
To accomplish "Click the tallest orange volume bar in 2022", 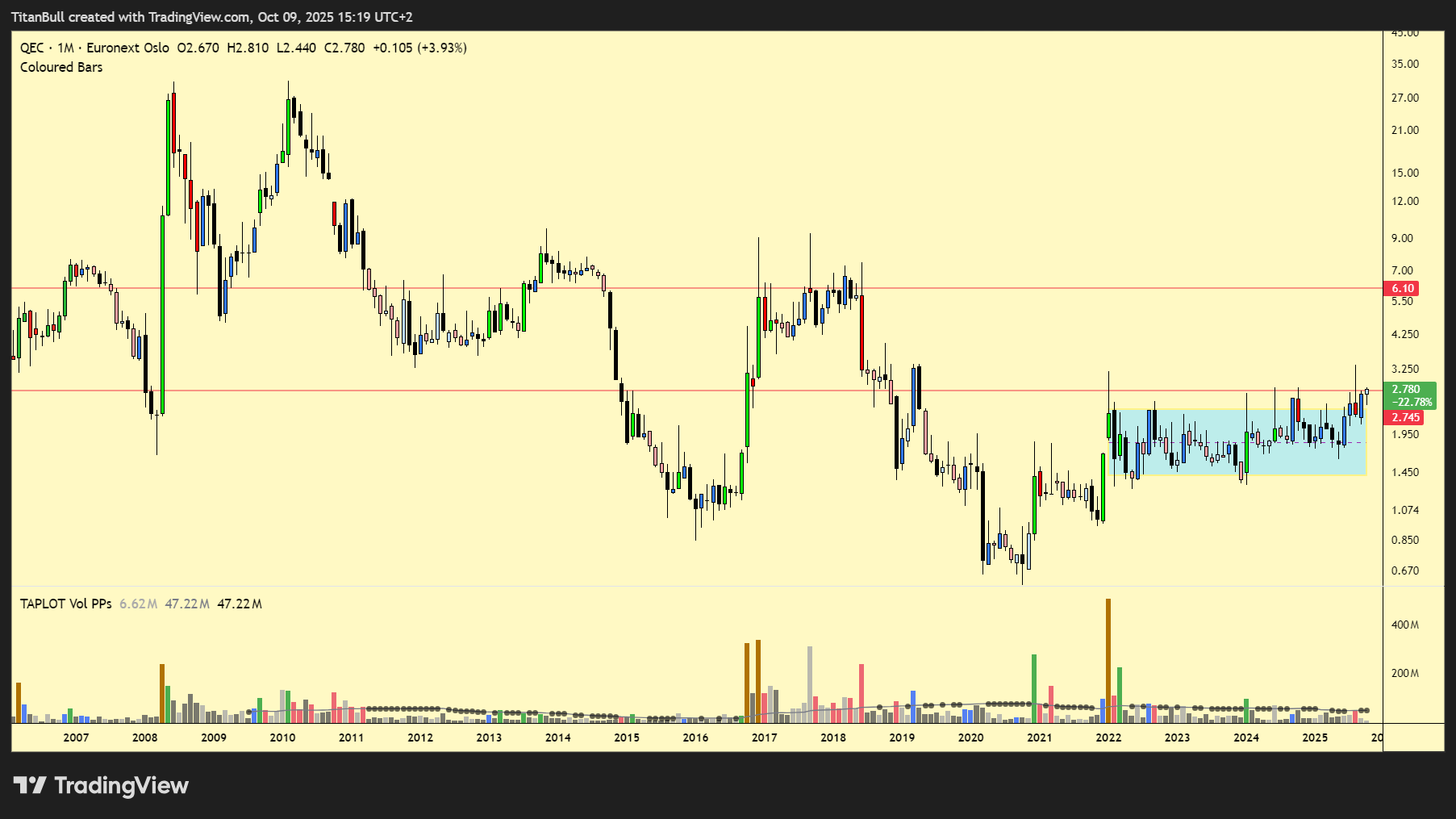I will 1108,662.
